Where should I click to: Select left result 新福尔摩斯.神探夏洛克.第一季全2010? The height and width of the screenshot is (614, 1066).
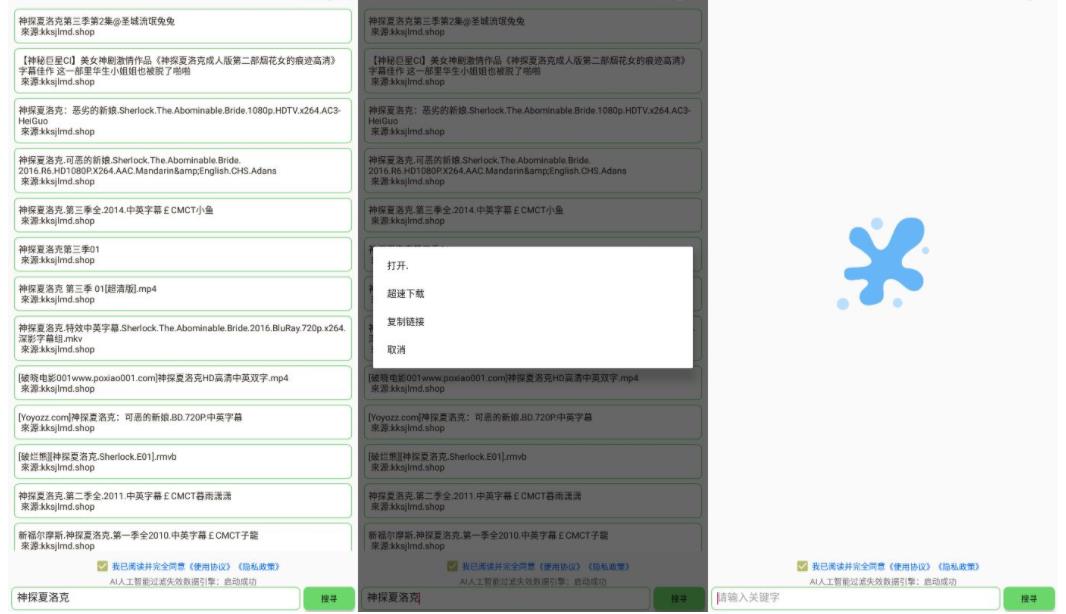[x=182, y=539]
